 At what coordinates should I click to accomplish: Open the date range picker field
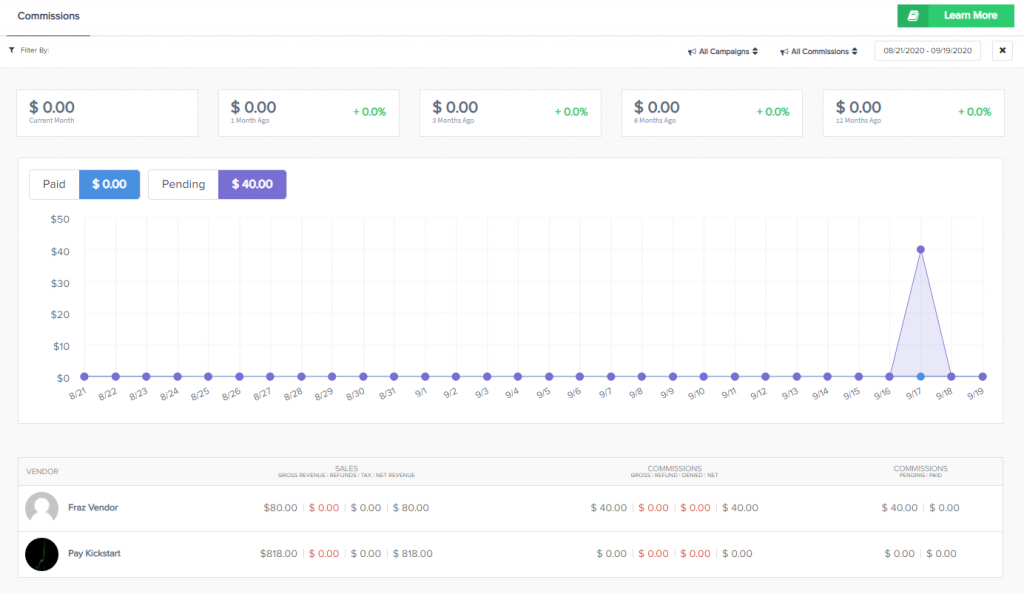927,51
